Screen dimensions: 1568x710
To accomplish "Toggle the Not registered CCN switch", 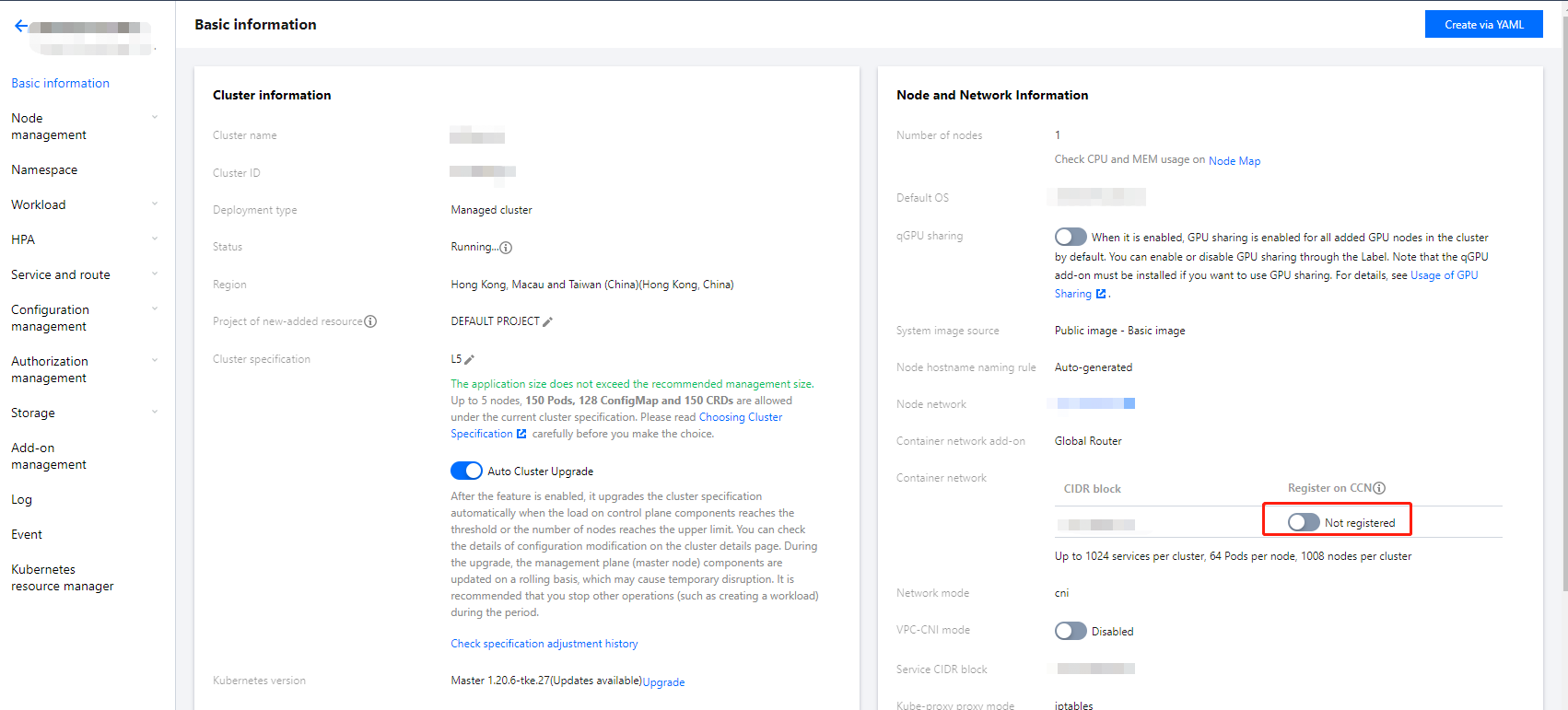I will pyautogui.click(x=1304, y=522).
